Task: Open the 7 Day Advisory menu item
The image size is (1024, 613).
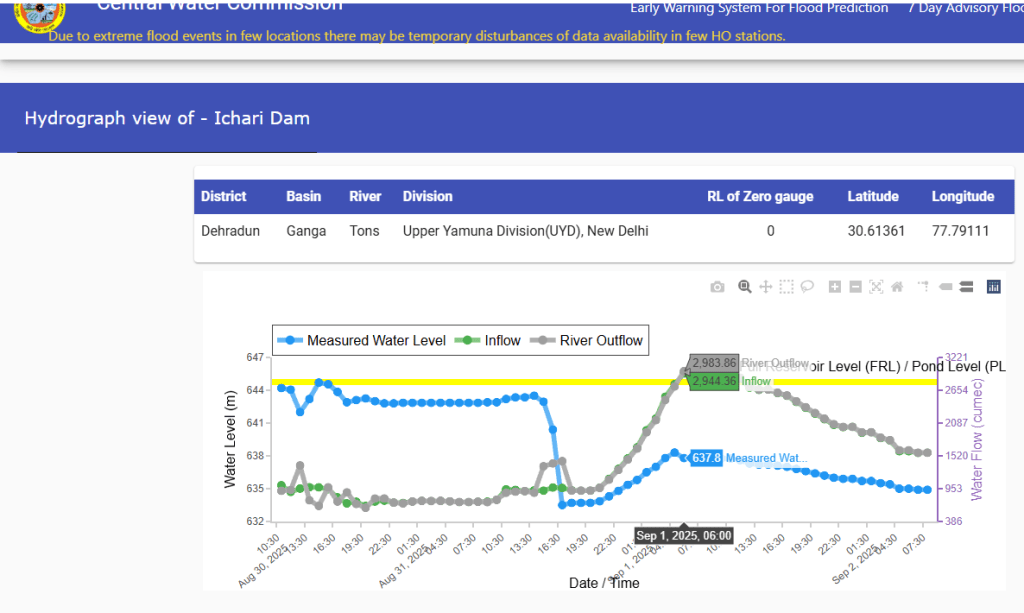Action: pos(965,8)
